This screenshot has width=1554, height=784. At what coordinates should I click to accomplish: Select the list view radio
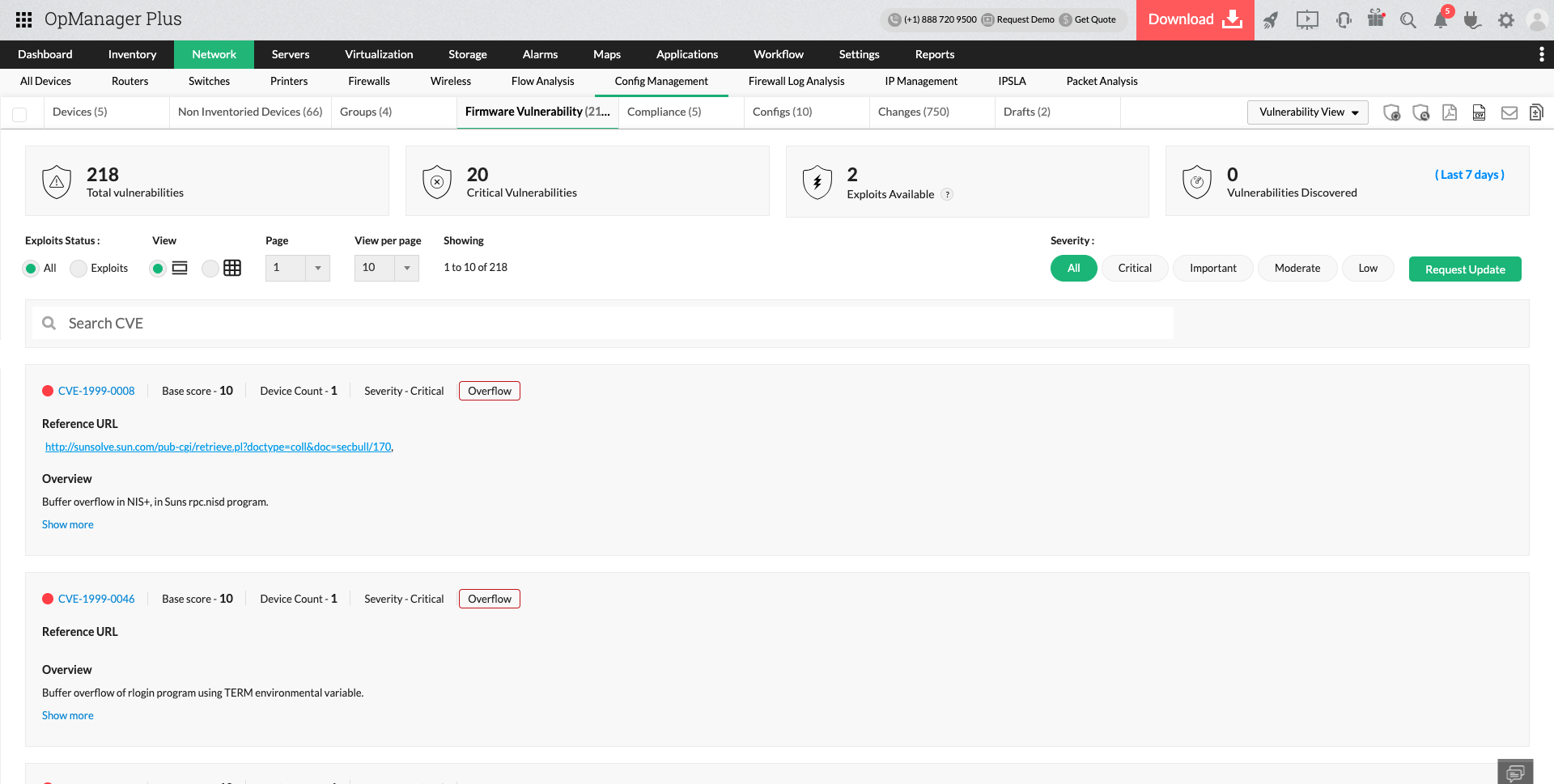(x=158, y=269)
